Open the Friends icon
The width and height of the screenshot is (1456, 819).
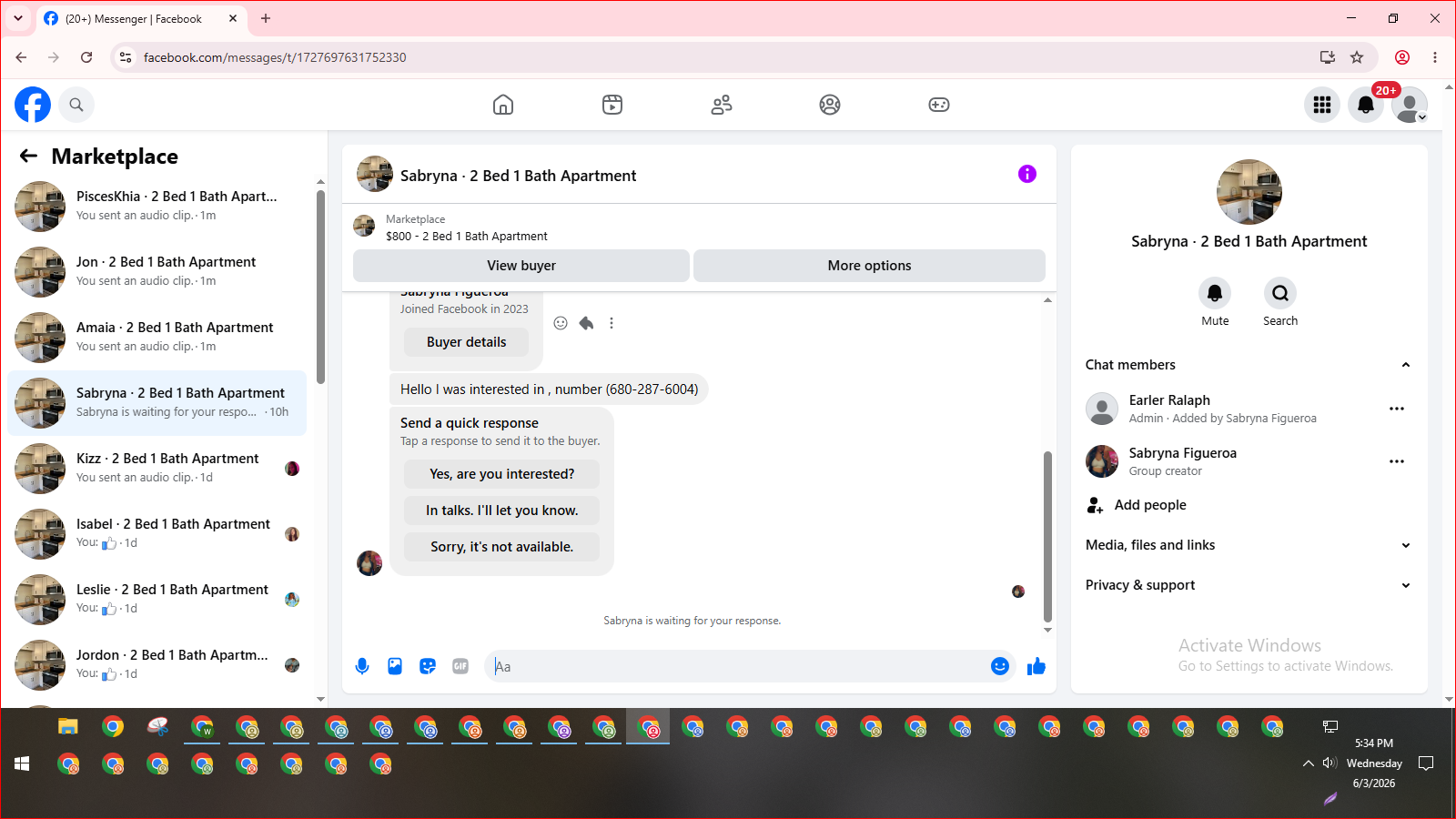pyautogui.click(x=722, y=105)
